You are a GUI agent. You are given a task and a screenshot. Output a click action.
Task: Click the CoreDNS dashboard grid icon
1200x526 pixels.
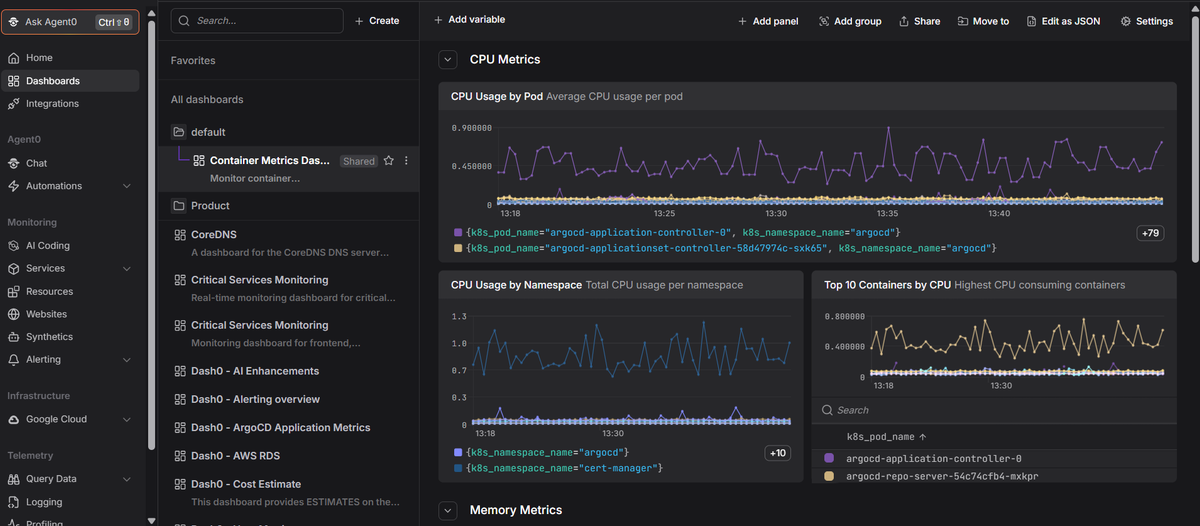coord(180,235)
